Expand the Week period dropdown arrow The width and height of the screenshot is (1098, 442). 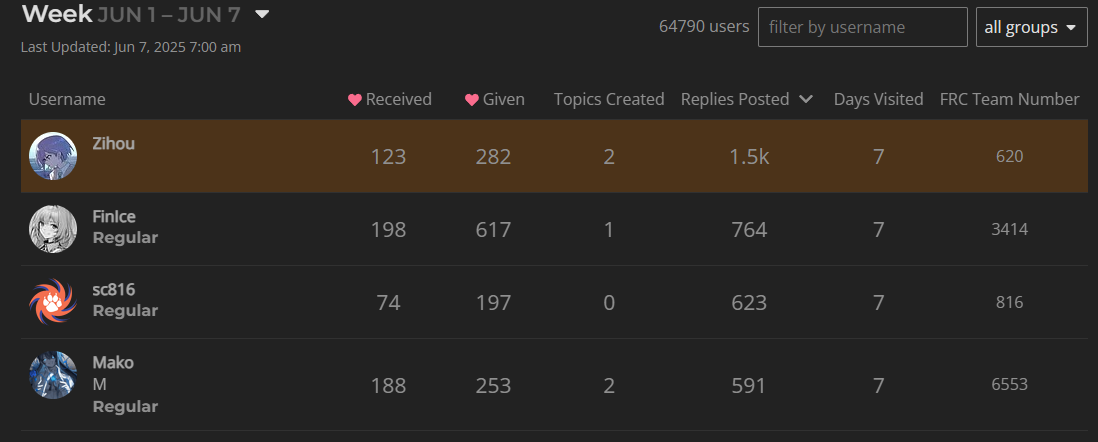coord(262,14)
